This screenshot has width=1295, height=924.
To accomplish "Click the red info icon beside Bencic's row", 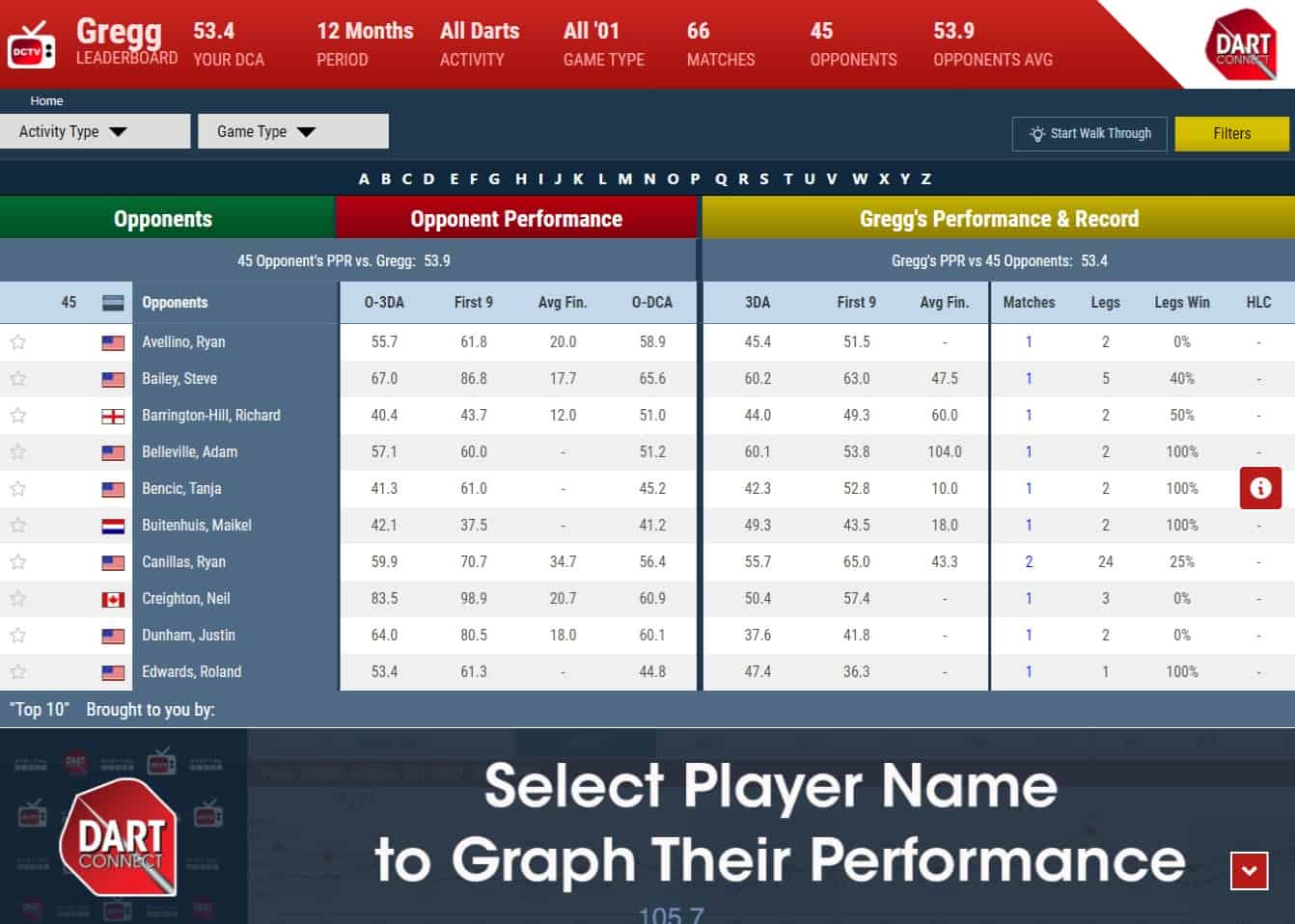I will (1259, 488).
